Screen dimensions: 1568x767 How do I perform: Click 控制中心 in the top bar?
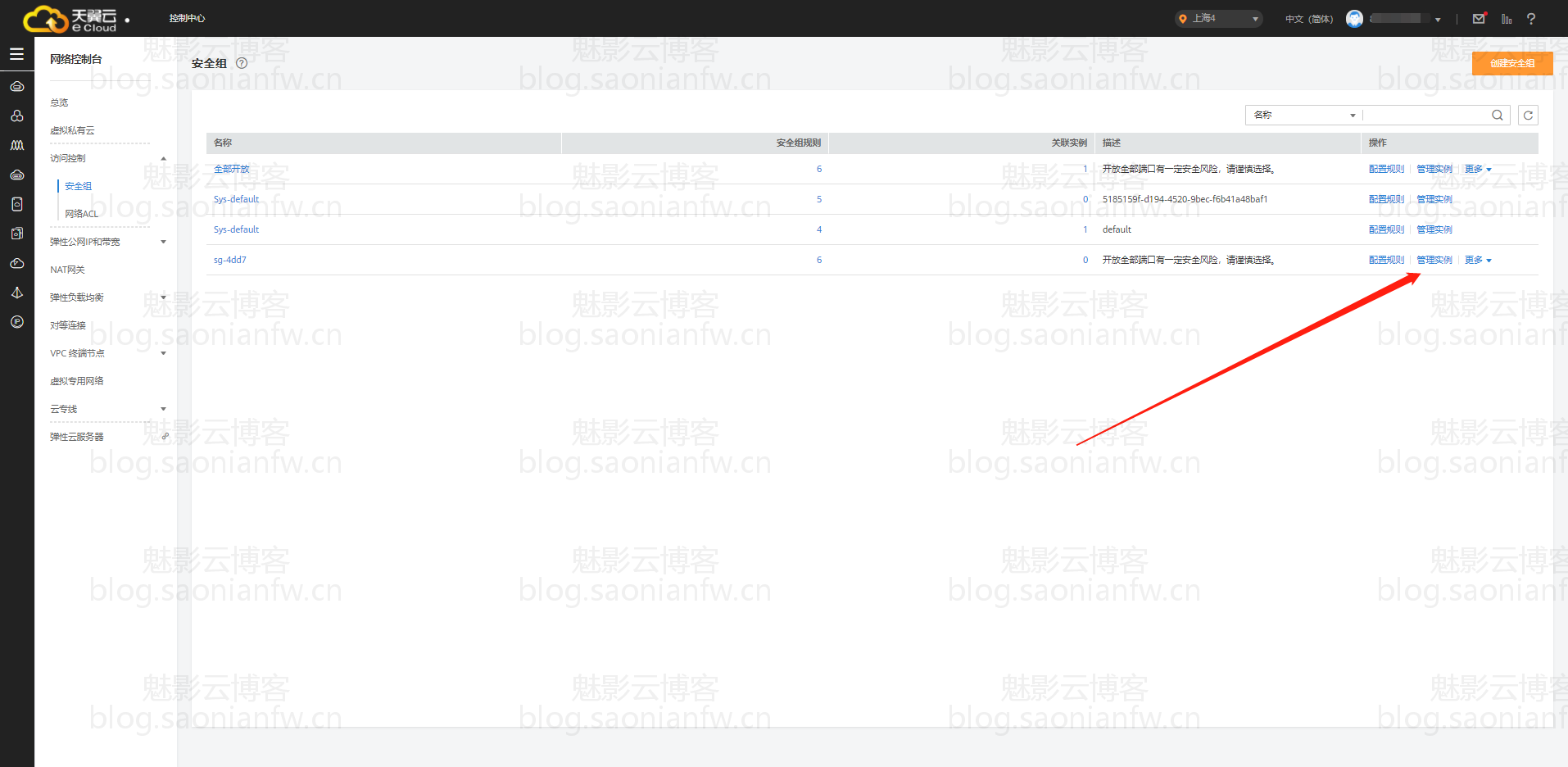point(187,18)
